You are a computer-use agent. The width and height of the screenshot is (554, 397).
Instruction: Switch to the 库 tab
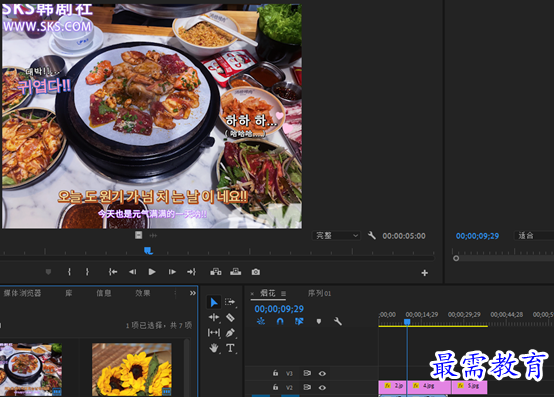click(x=69, y=293)
